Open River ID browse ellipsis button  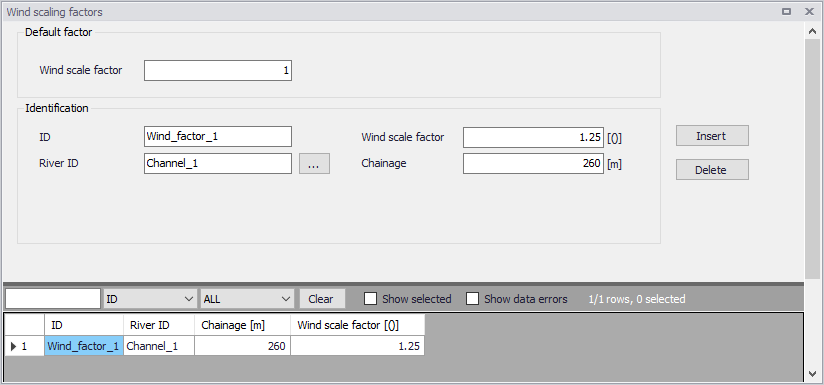(314, 163)
